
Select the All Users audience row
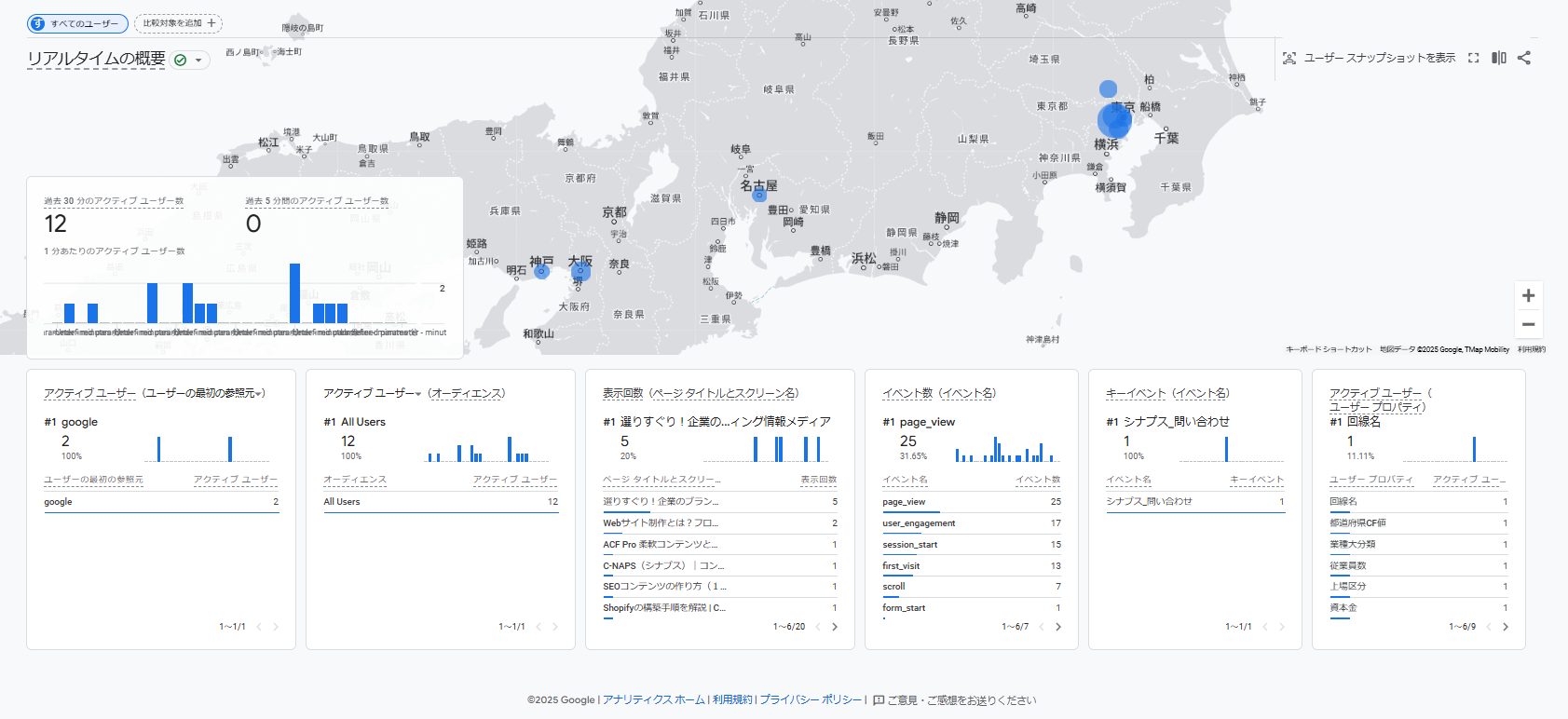441,501
